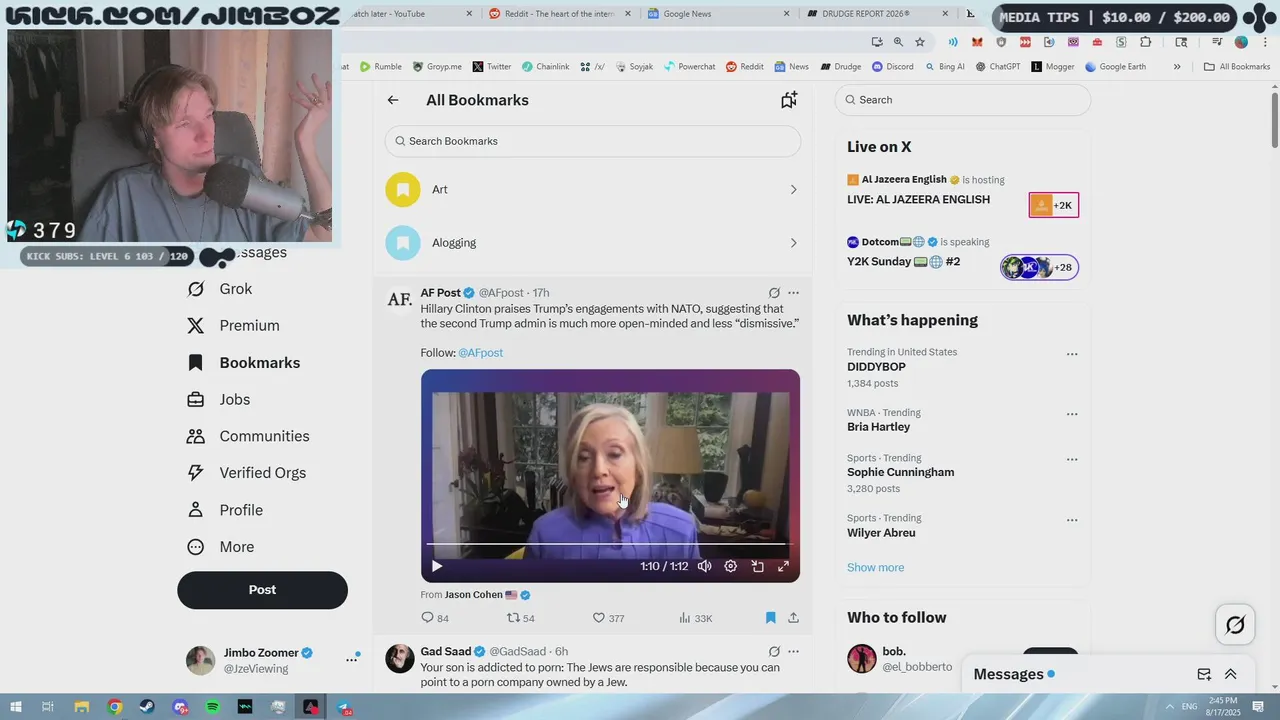Open Grok in the sidebar
This screenshot has height=720, width=1280.
220,289
